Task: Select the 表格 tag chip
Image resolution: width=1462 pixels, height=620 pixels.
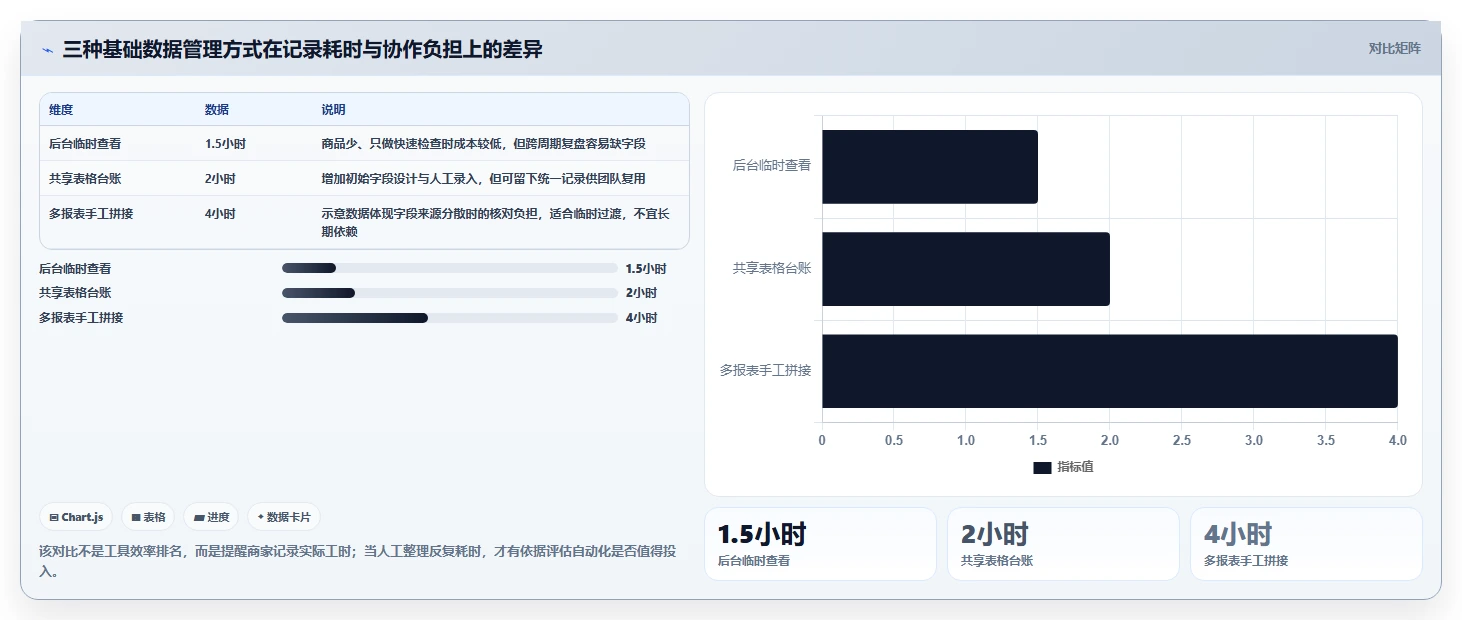Action: coord(148,517)
